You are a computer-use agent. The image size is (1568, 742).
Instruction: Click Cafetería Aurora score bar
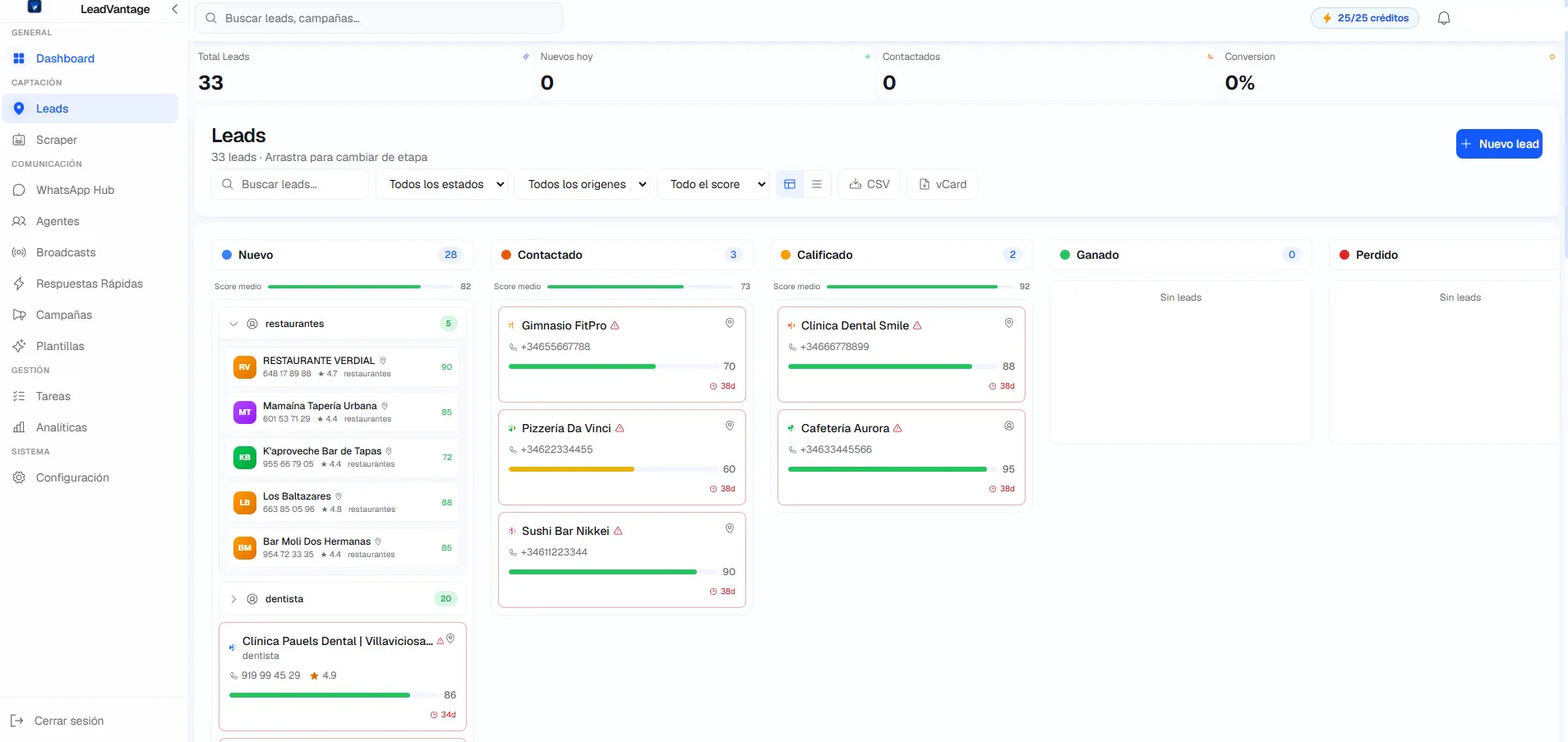pos(892,469)
